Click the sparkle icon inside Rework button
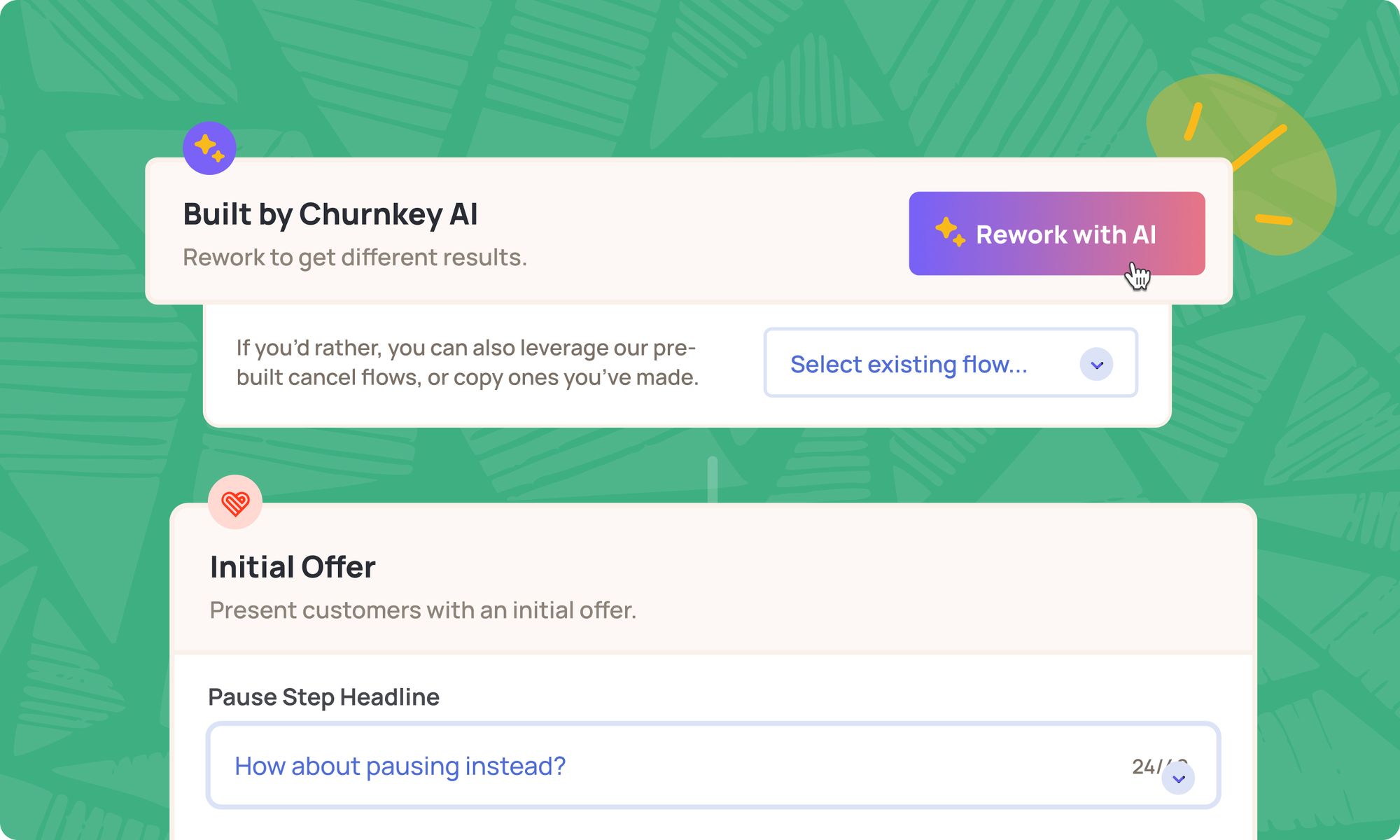The height and width of the screenshot is (840, 1400). [950, 232]
